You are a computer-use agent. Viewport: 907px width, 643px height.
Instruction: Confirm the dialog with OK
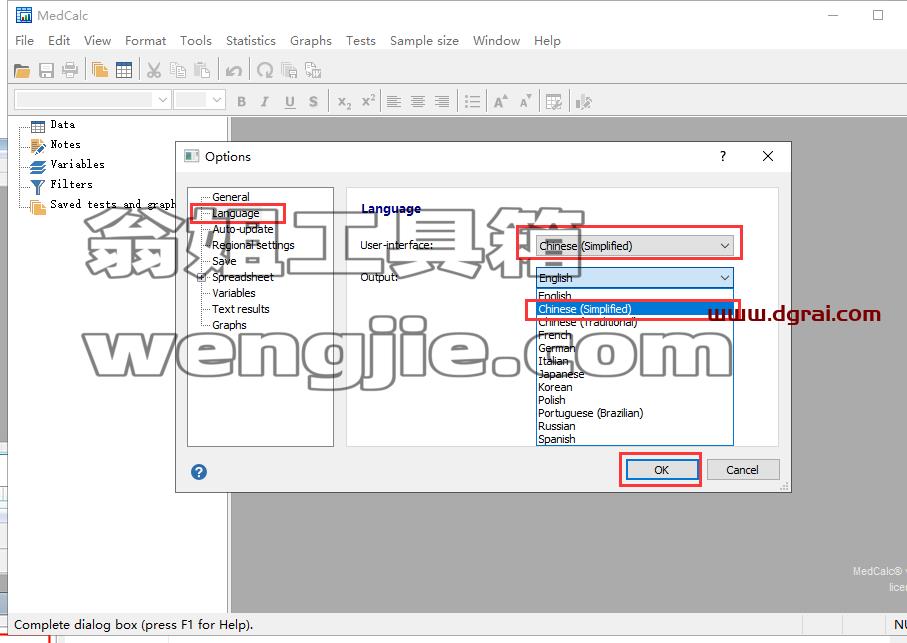tap(661, 470)
